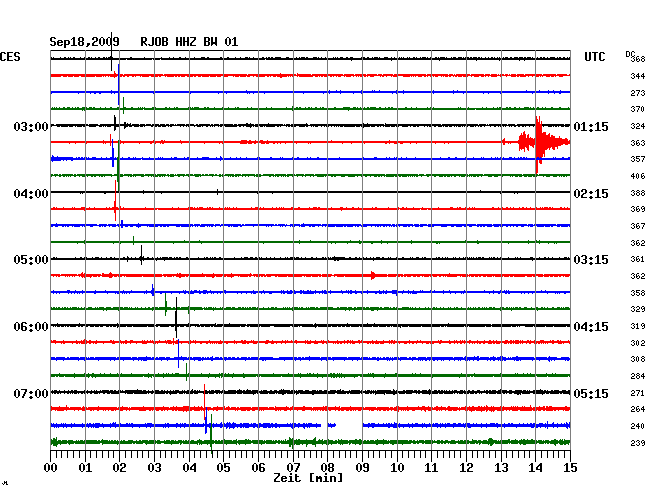Click the 'UTC' column header
Screen dimensions: 650x494
(594, 57)
